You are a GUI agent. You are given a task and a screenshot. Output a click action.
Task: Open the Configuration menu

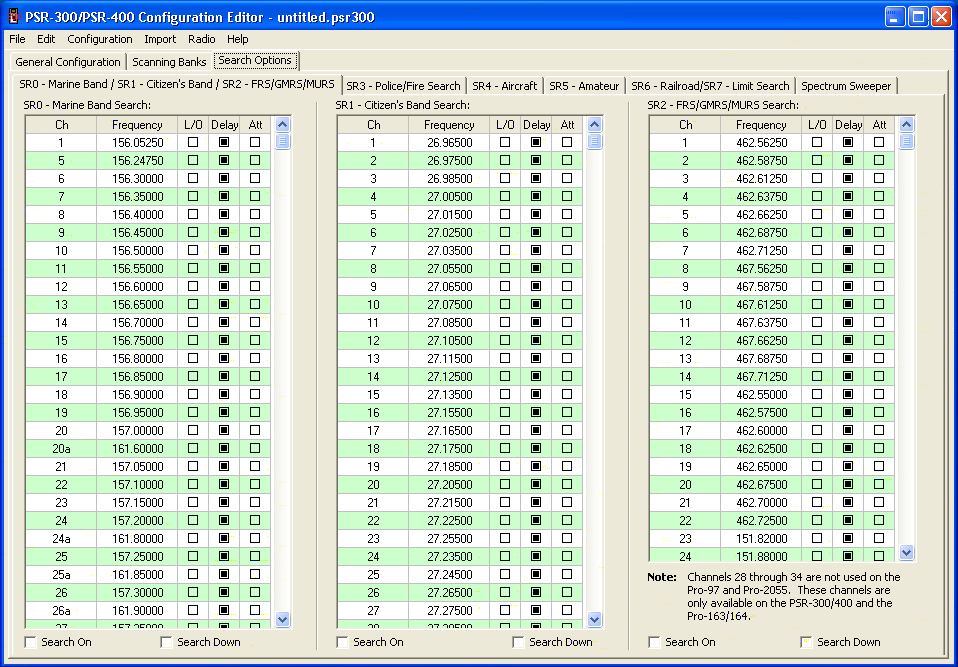point(100,39)
